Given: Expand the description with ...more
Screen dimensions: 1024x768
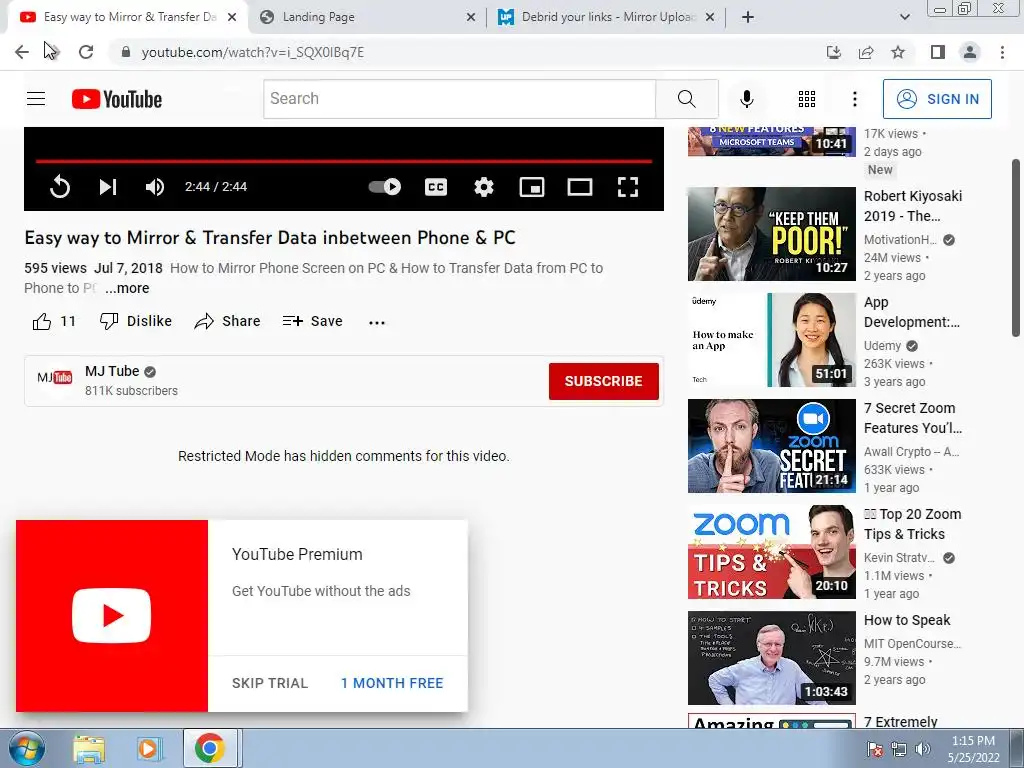Looking at the screenshot, I should (x=127, y=288).
